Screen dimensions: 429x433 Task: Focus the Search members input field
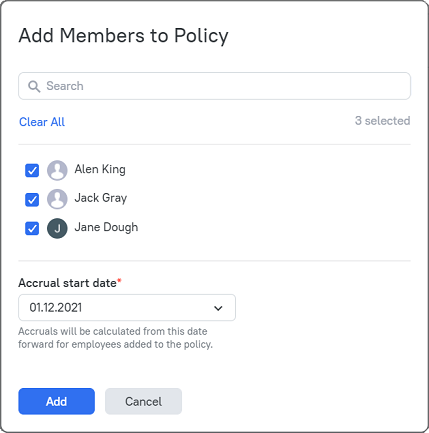pos(214,86)
